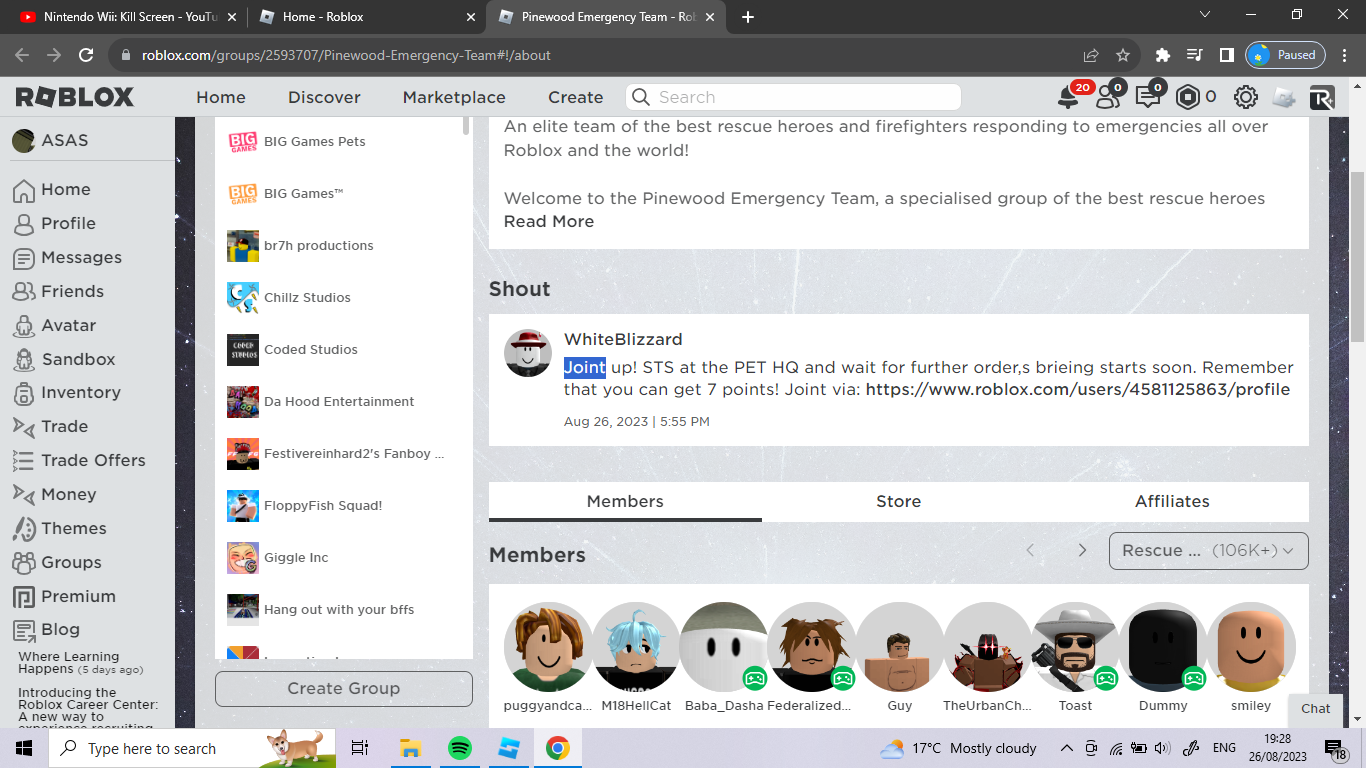This screenshot has width=1366, height=768.
Task: Click the groups list scrollbar
Action: 466,126
